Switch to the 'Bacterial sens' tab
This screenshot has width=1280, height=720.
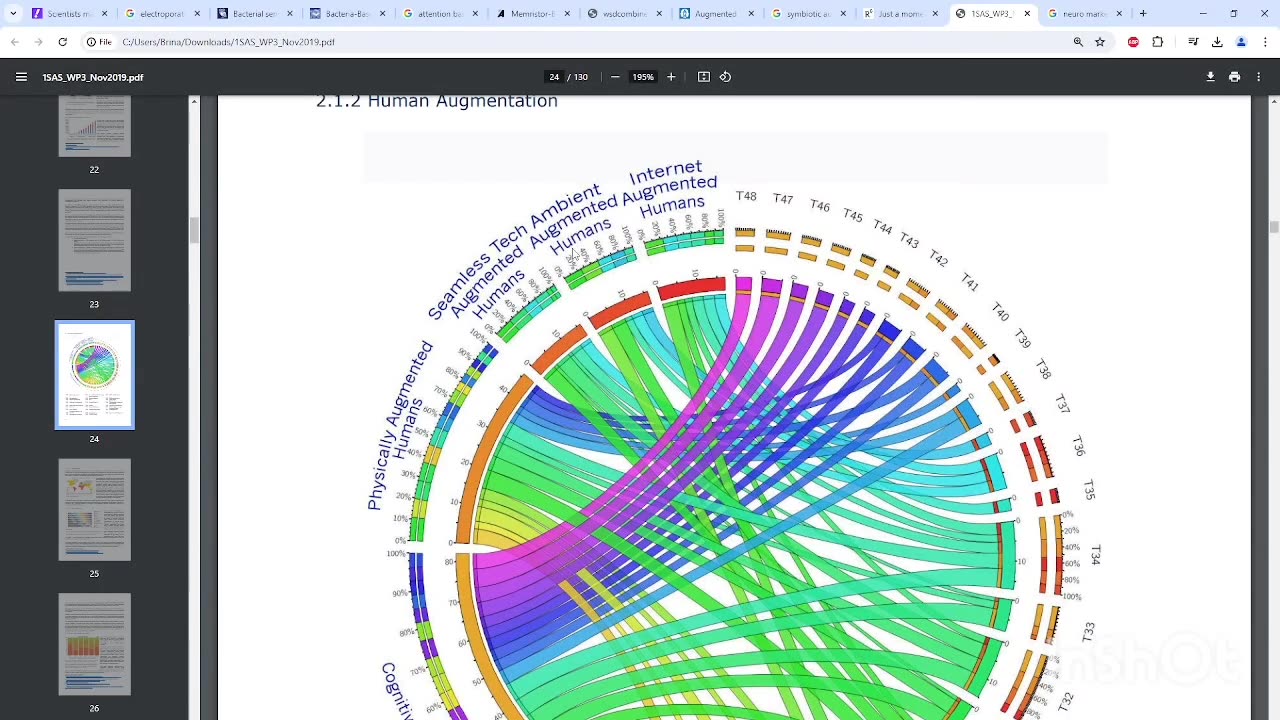253,14
